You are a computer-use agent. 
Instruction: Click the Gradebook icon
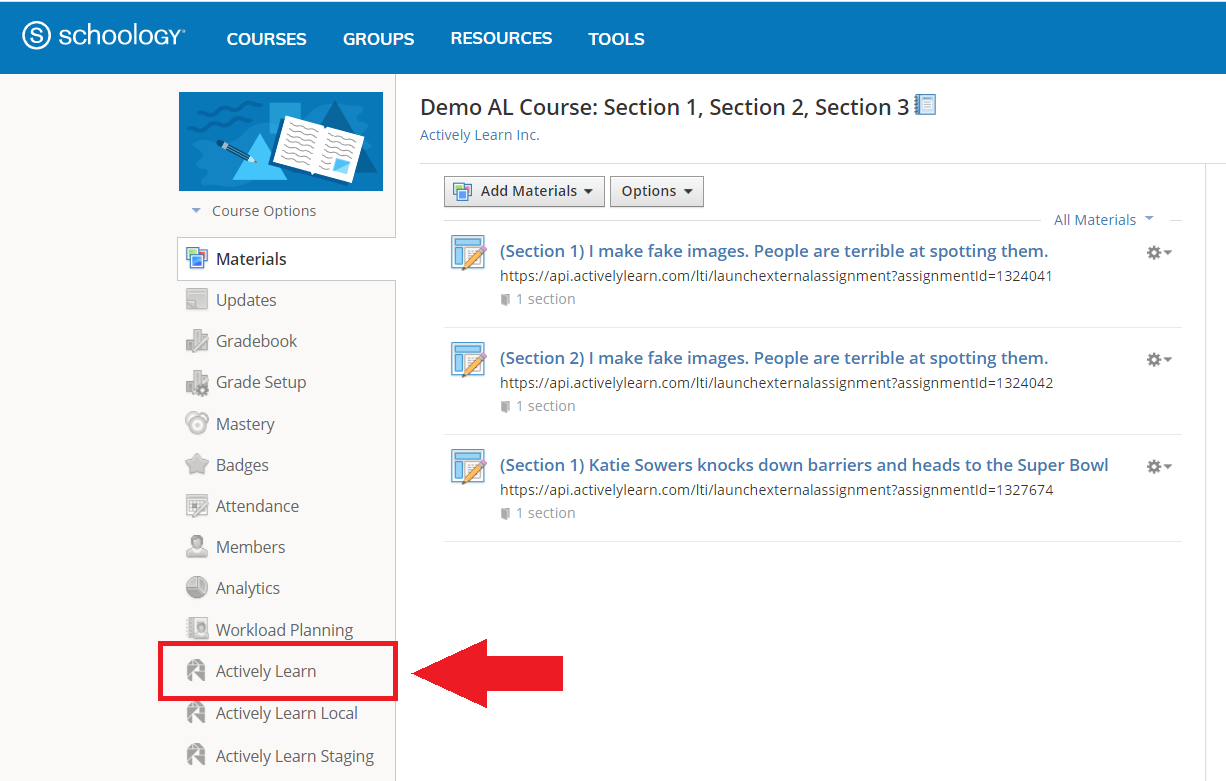click(197, 341)
